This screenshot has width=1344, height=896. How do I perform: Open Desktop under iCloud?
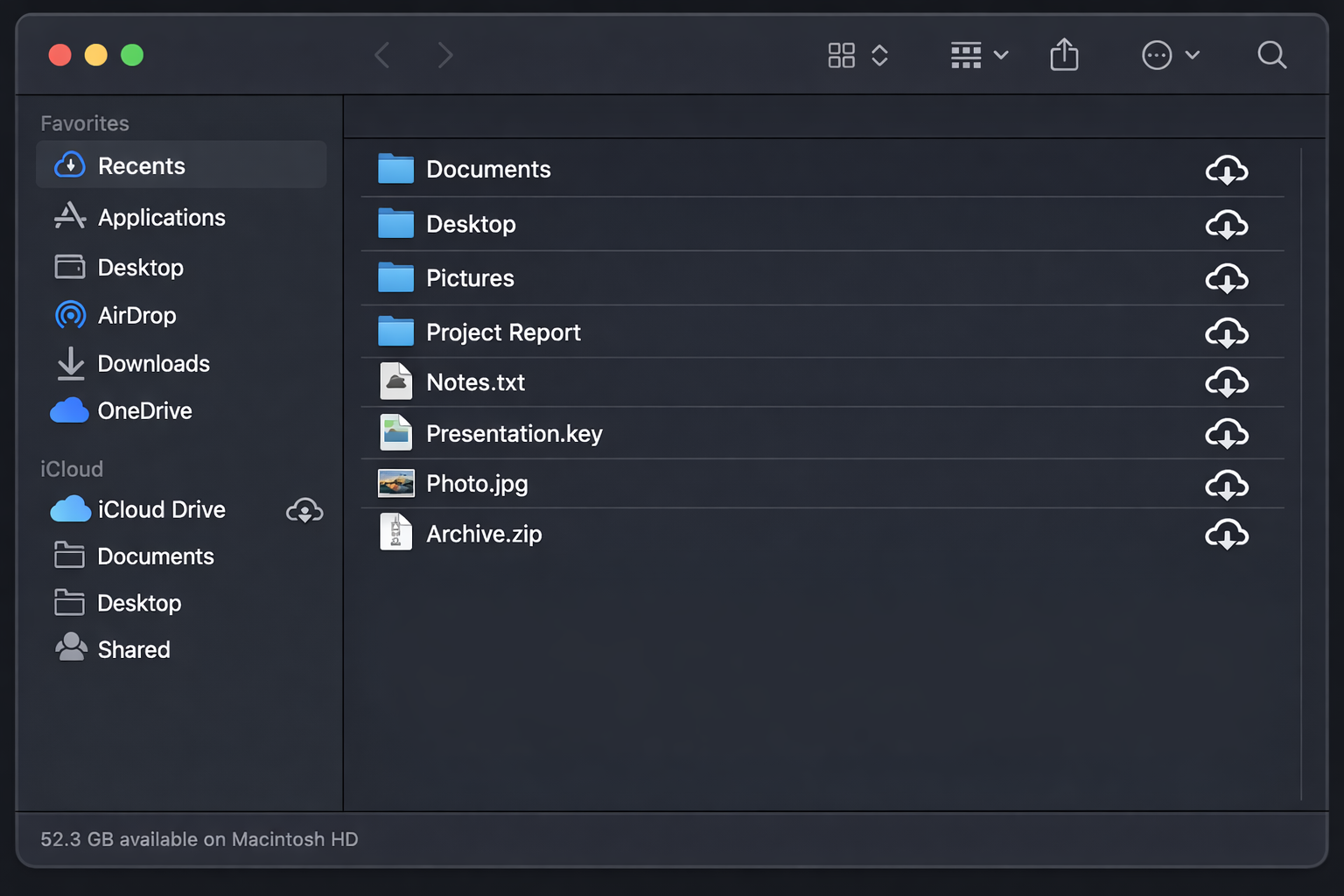pyautogui.click(x=181, y=603)
